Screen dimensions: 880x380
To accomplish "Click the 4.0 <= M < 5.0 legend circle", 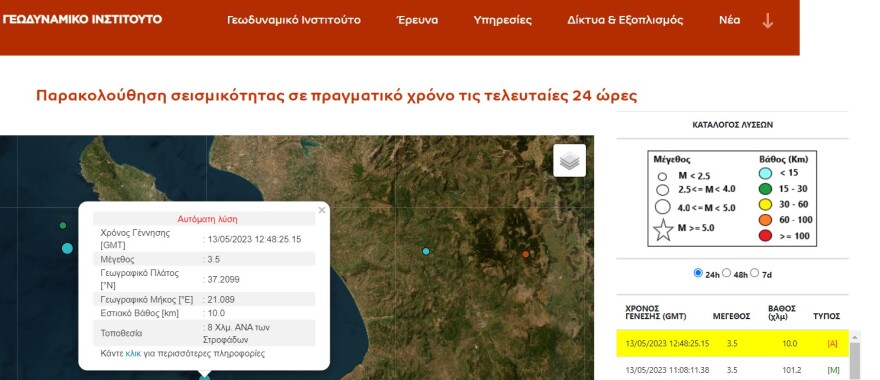I will tap(663, 207).
